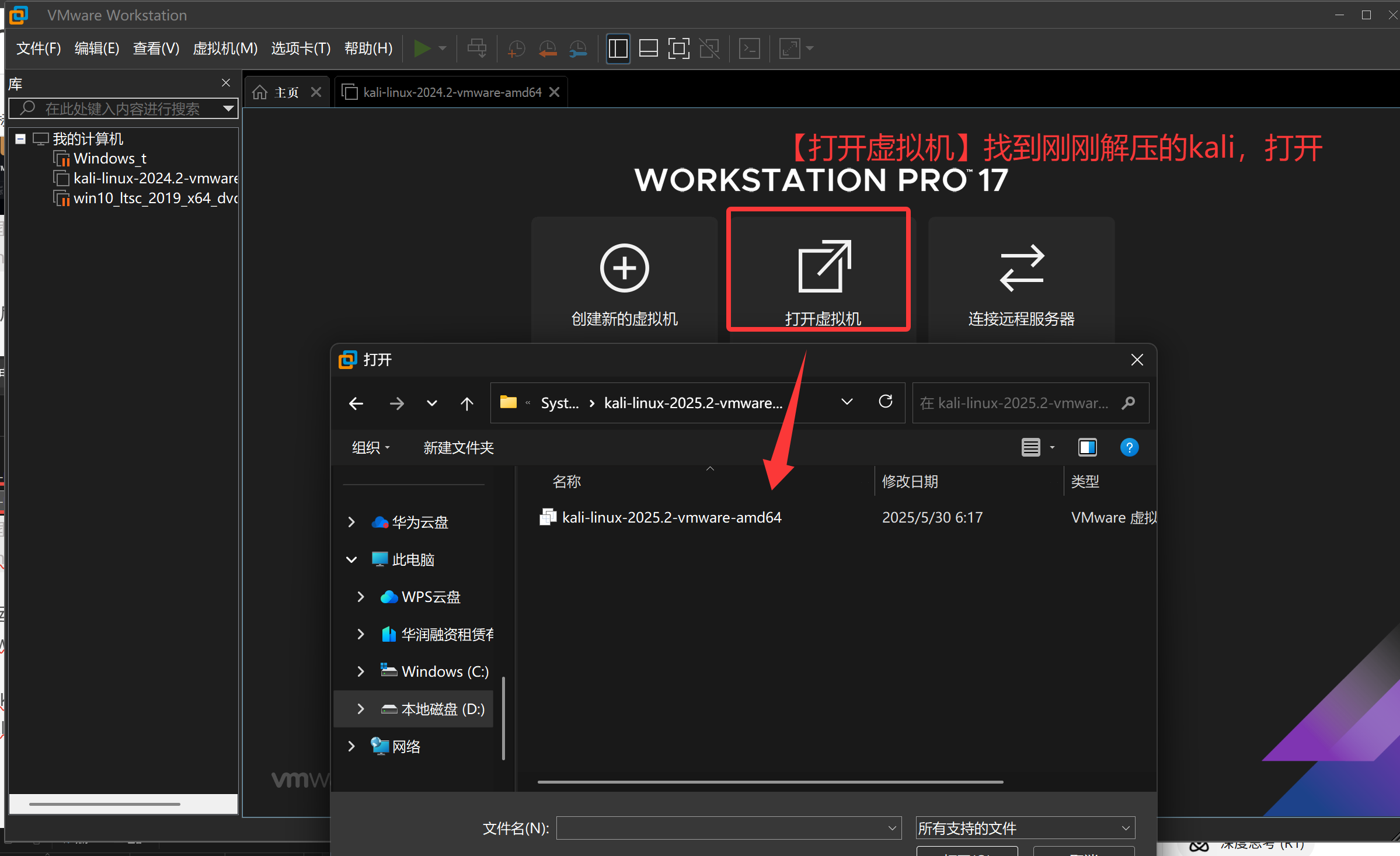Viewport: 1400px width, 856px height.
Task: Open the 文件(F) menu
Action: pos(39,48)
